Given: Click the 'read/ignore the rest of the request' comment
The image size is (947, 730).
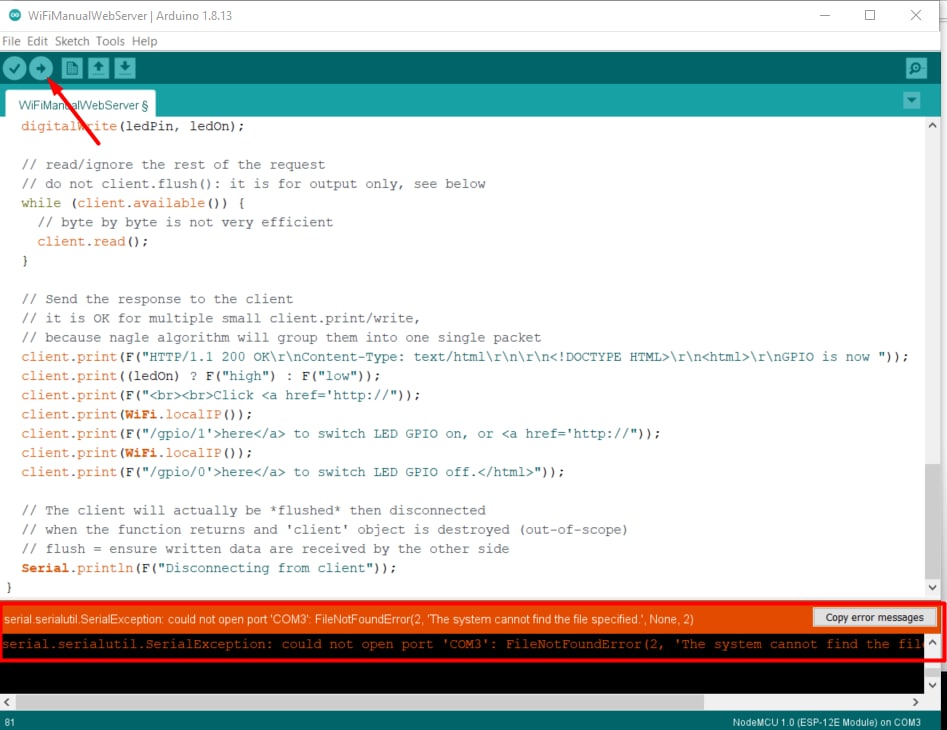Looking at the screenshot, I should 173,164.
